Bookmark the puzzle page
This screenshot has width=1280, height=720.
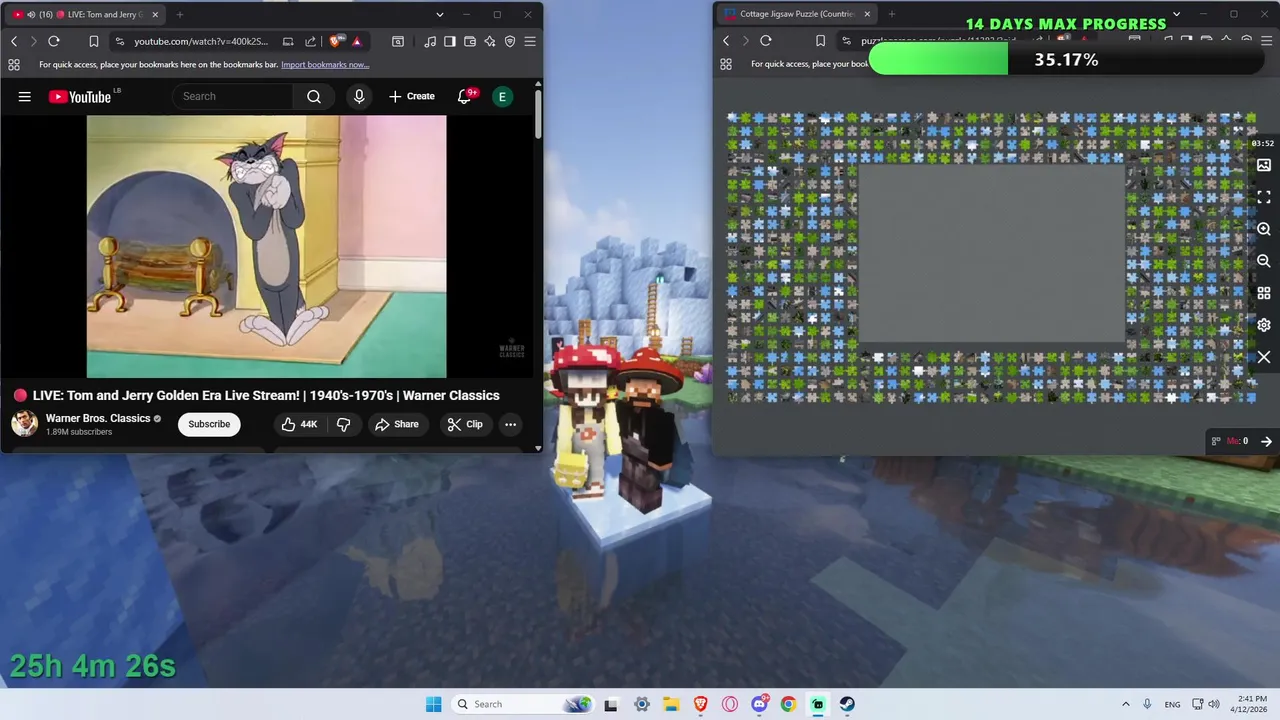820,41
